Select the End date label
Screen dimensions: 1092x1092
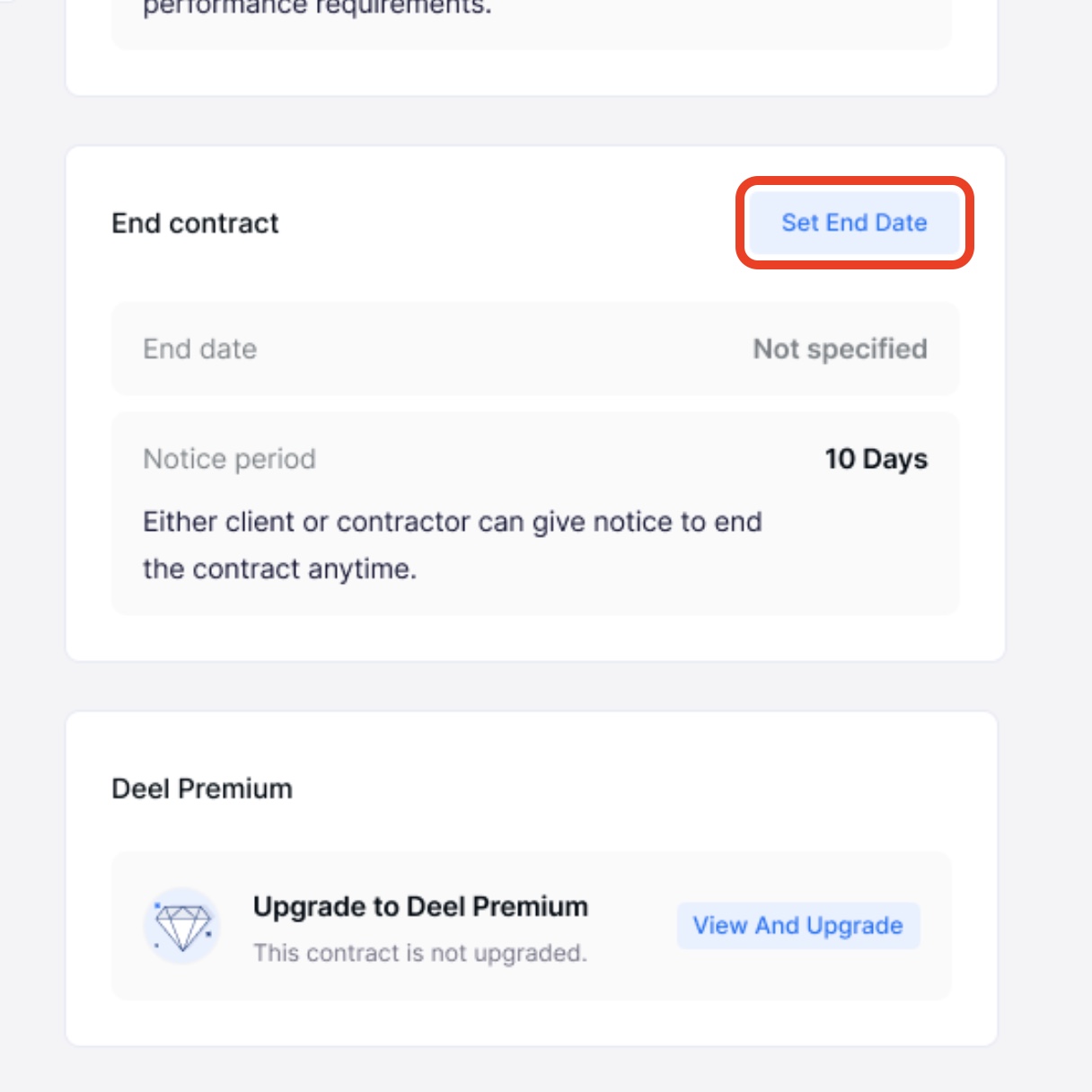point(199,349)
